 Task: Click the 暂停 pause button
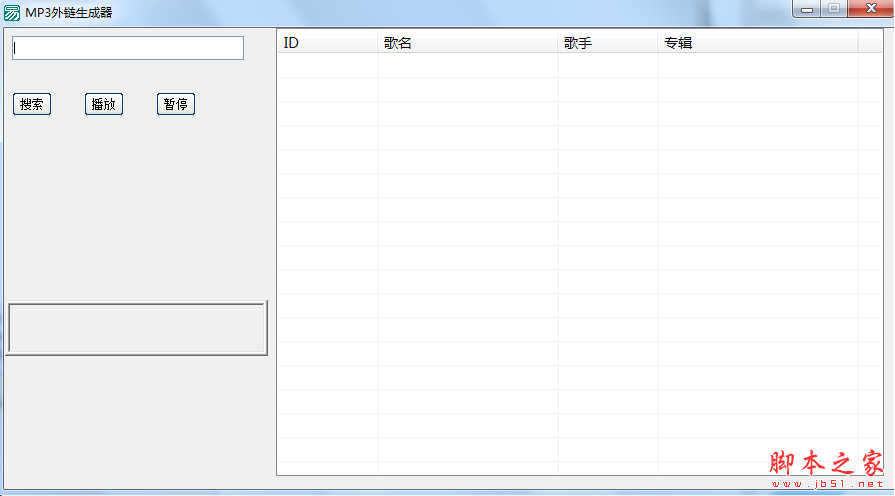click(176, 104)
